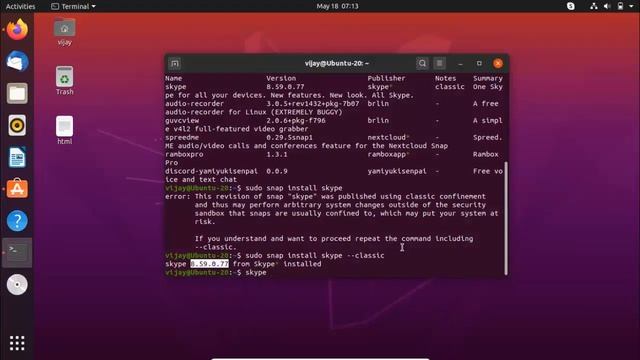Viewport: 640px width, 360px height.
Task: Click the '3.0.5+rev1432+pkg-7b07' version text
Action: [x=313, y=104]
